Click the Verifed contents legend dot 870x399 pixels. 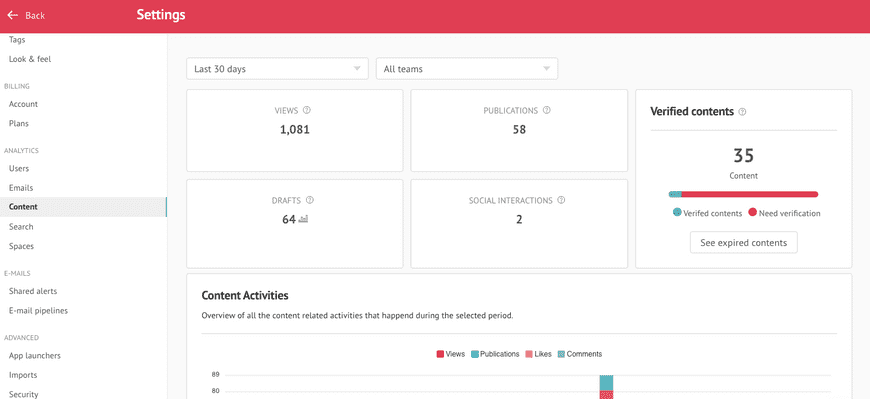(x=677, y=213)
